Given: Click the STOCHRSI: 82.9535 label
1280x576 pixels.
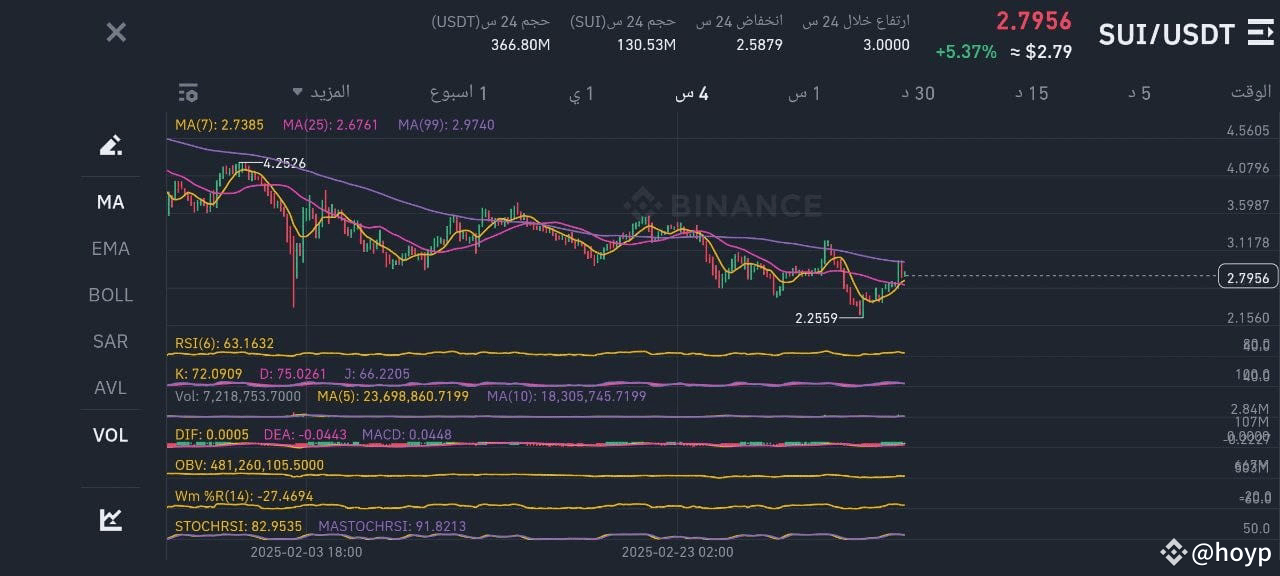Looking at the screenshot, I should click(238, 525).
